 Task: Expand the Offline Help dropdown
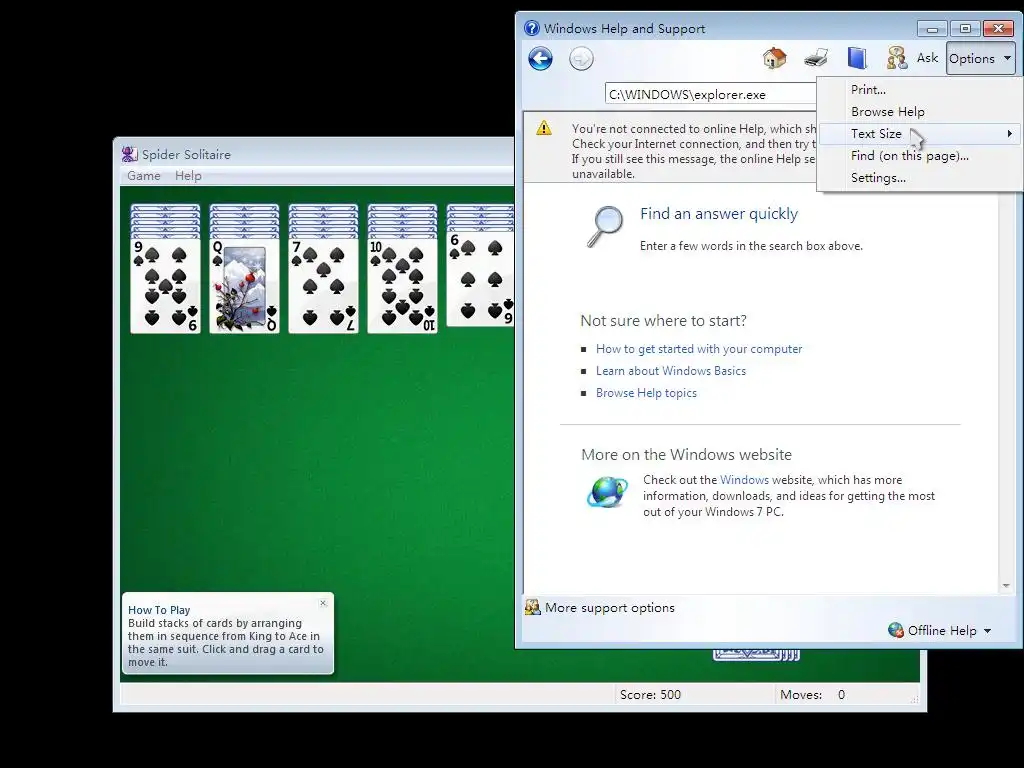[x=987, y=631]
